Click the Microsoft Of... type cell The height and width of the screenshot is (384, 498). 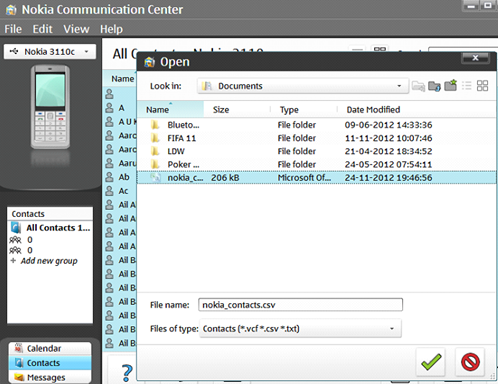coord(304,178)
